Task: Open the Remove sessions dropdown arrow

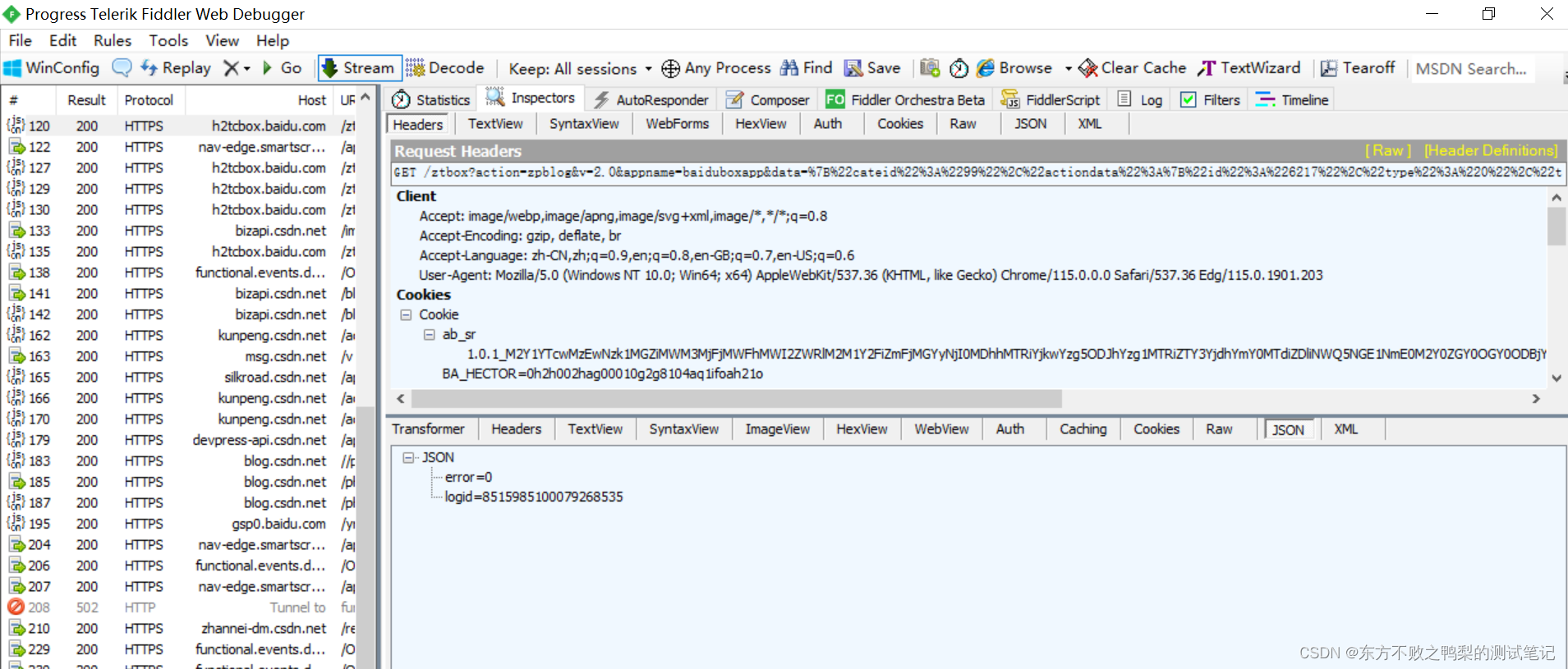Action: pyautogui.click(x=246, y=69)
